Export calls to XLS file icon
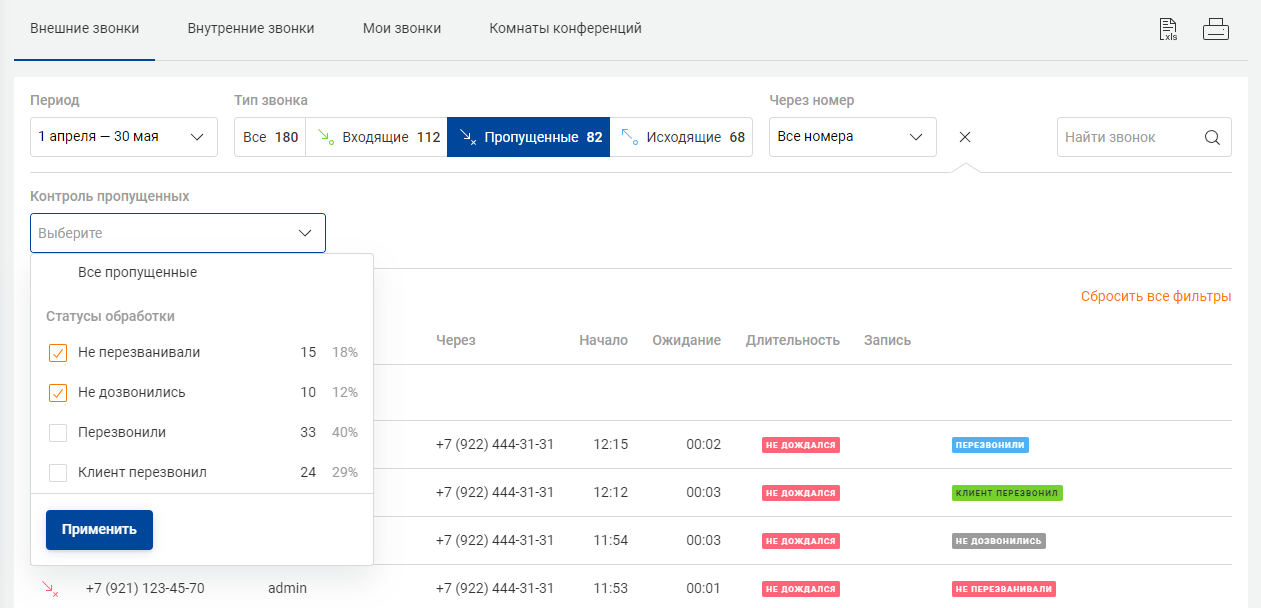The image size is (1261, 608). (1168, 29)
